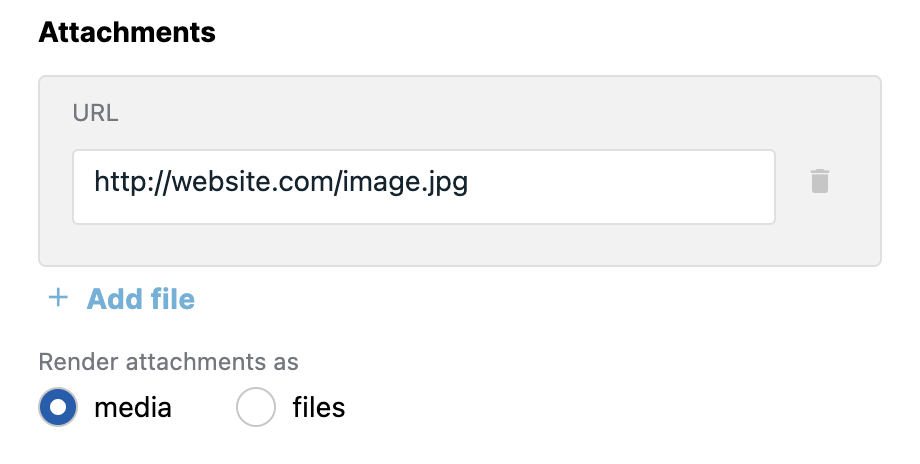This screenshot has width=920, height=464.
Task: Delete the attachment with the trash icon
Action: pyautogui.click(x=820, y=181)
